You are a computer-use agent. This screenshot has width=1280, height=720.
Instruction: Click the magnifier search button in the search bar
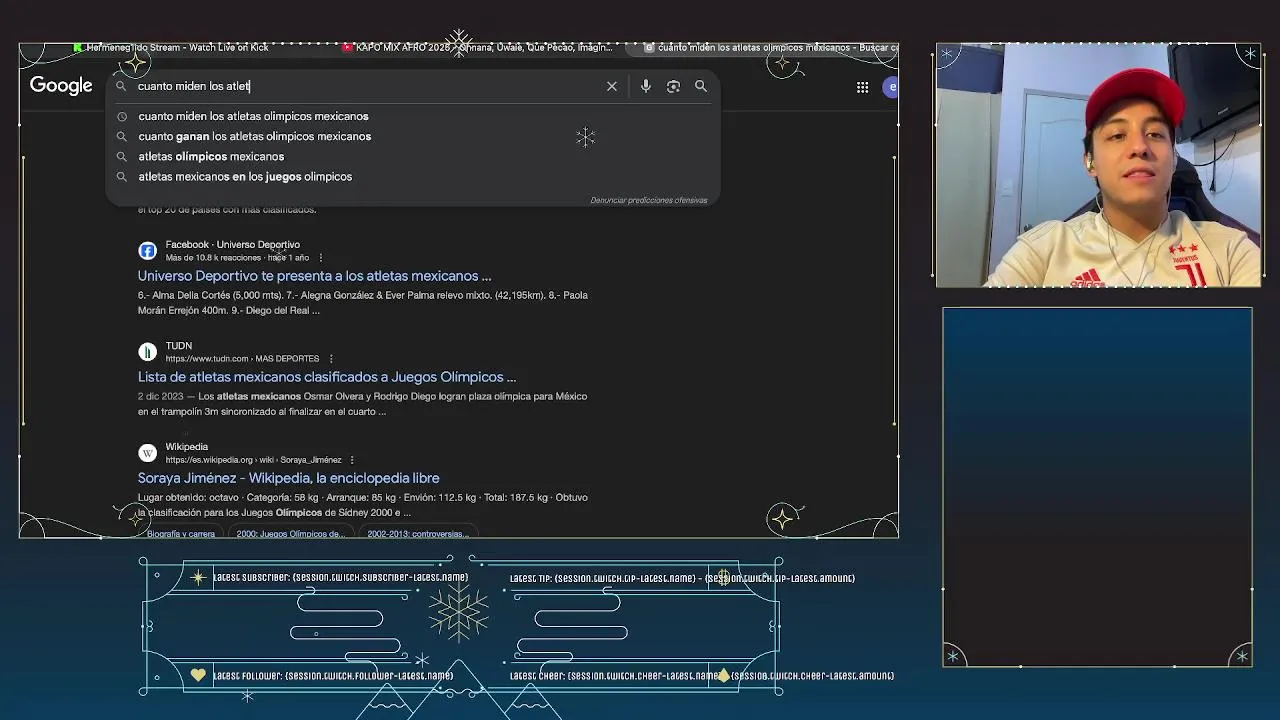[x=701, y=86]
